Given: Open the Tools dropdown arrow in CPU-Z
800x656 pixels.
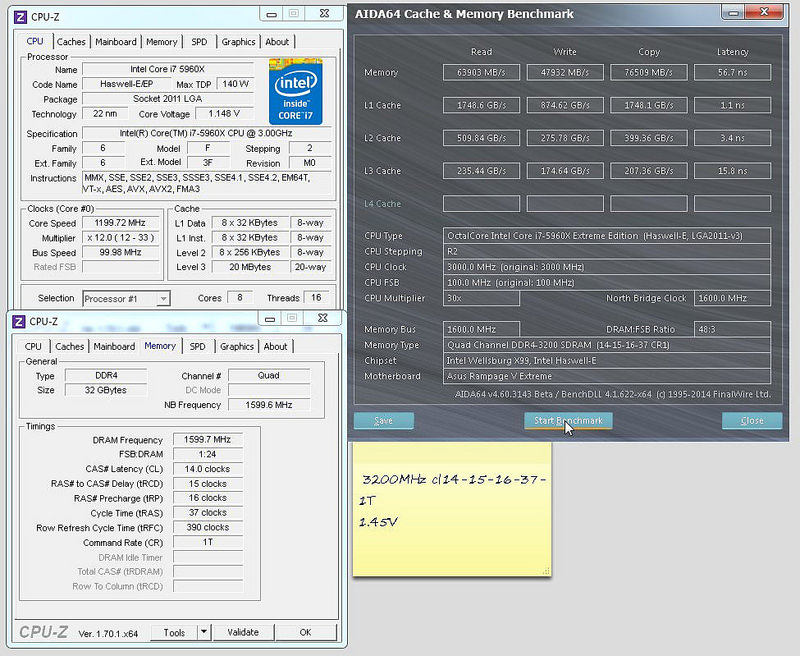Looking at the screenshot, I should (x=204, y=632).
